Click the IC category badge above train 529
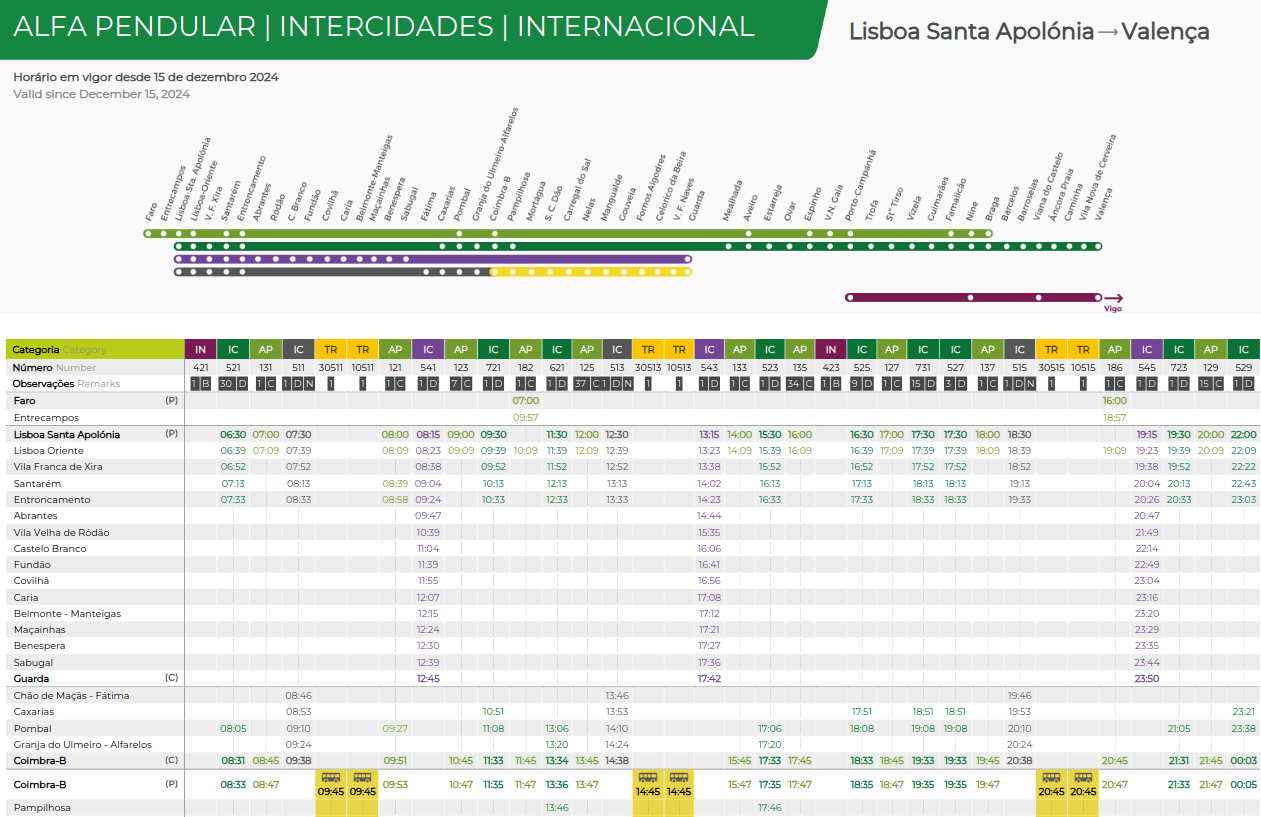The width and height of the screenshot is (1261, 817). [x=1244, y=349]
